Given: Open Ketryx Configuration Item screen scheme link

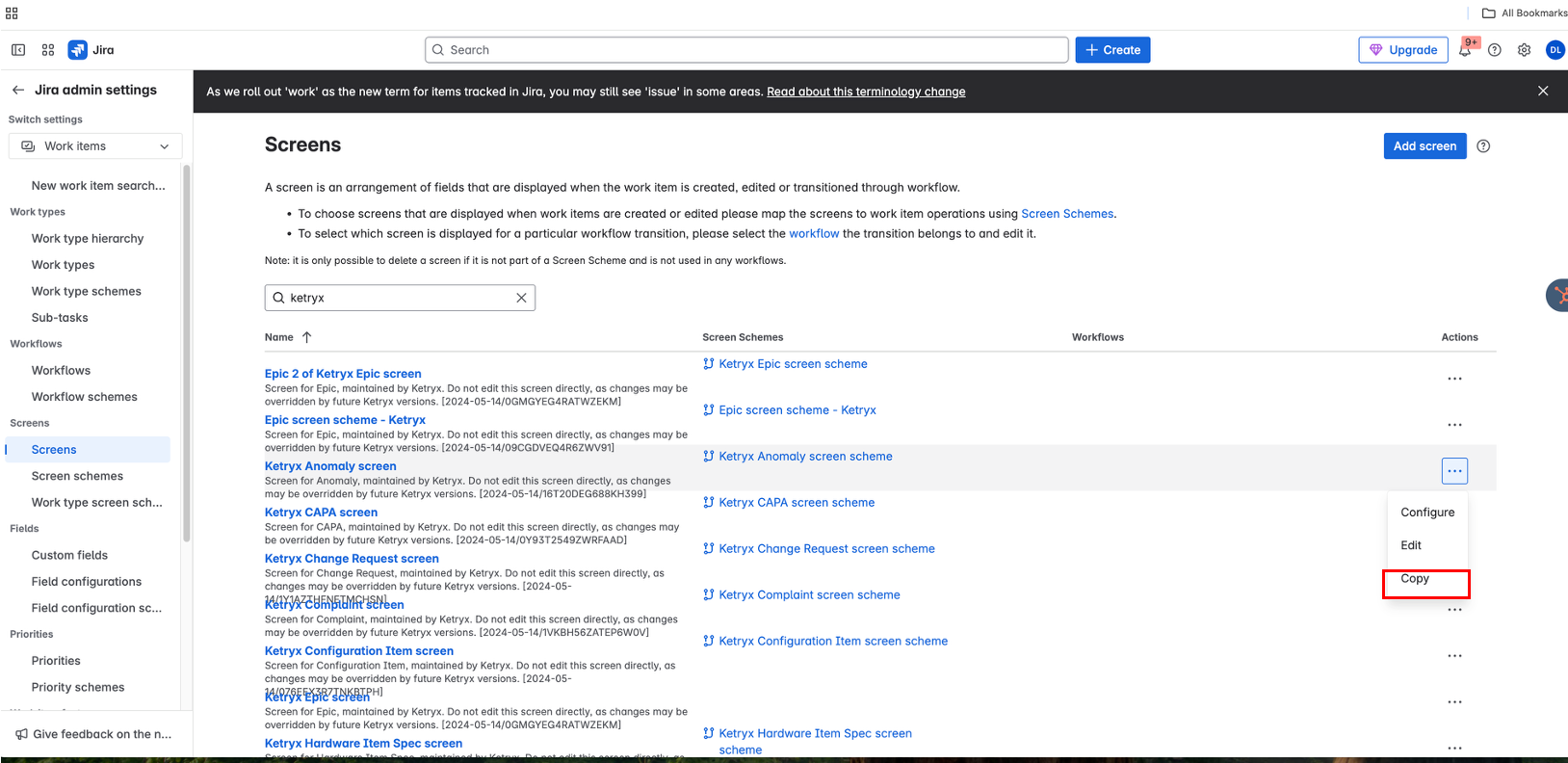Looking at the screenshot, I should point(833,642).
